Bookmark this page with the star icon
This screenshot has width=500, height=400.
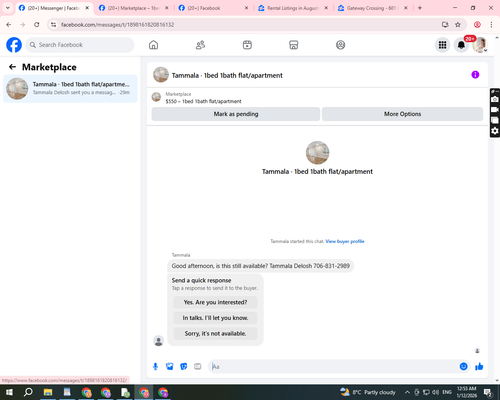tap(458, 25)
